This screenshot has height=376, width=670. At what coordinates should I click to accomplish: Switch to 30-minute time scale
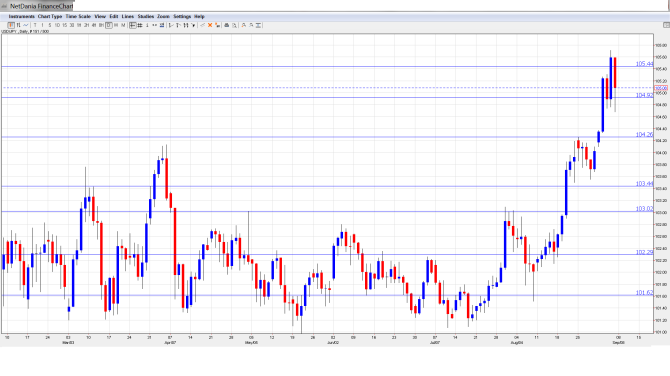[x=72, y=25]
